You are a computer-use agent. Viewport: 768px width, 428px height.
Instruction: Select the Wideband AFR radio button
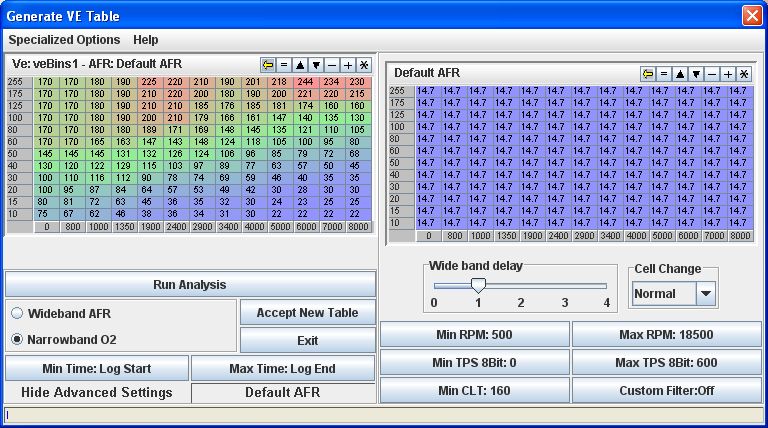[x=17, y=313]
